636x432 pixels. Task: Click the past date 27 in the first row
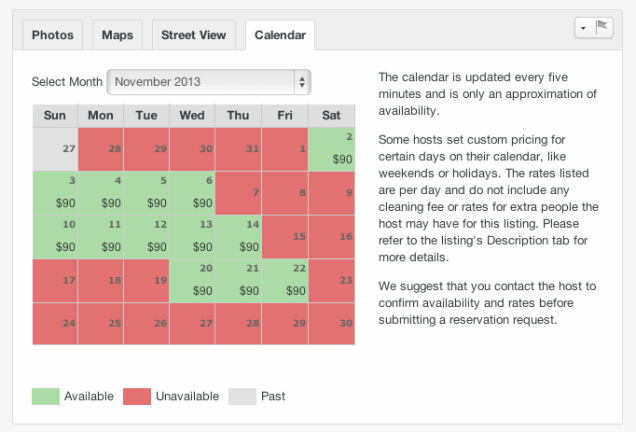click(x=55, y=148)
